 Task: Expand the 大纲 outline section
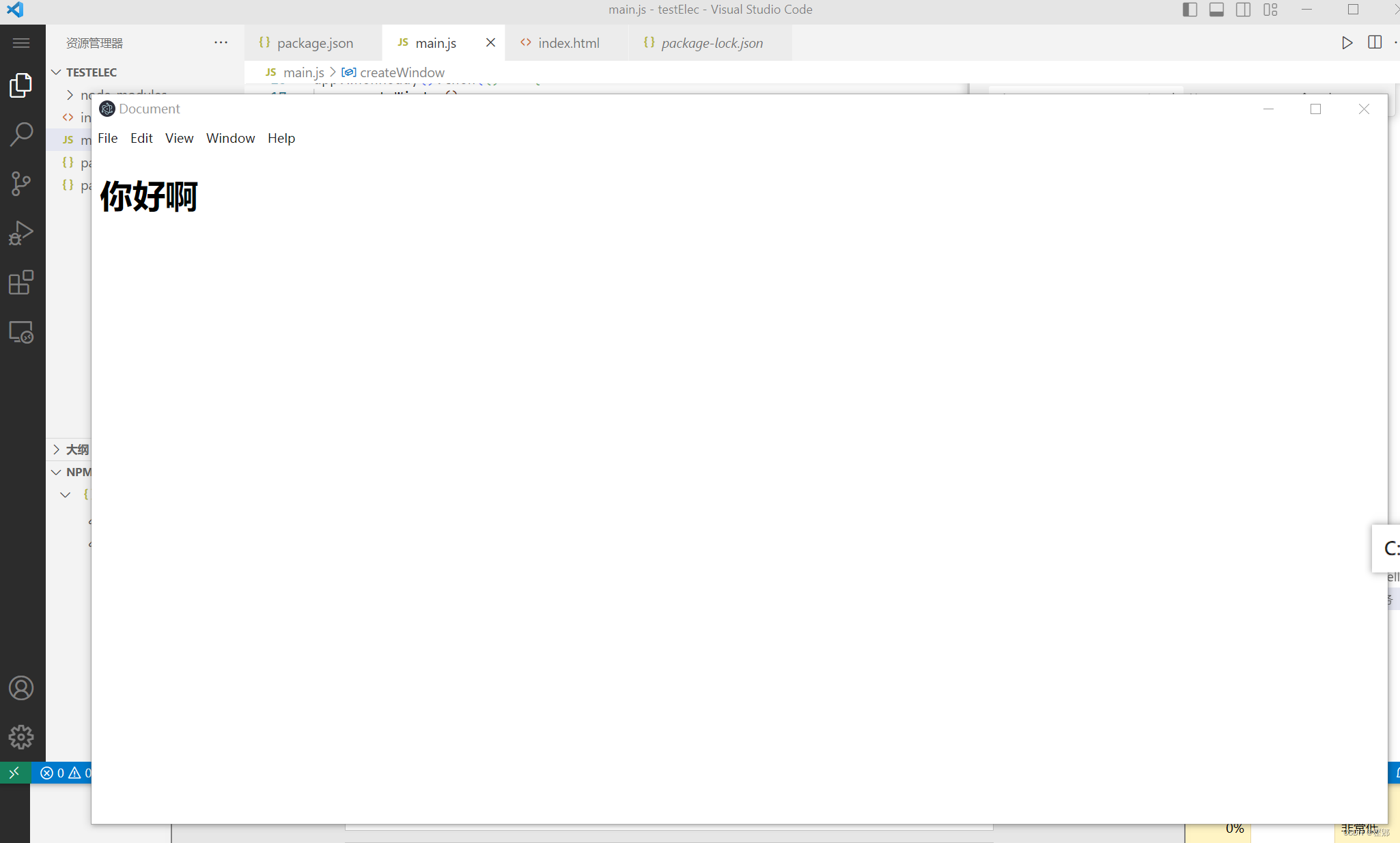tap(57, 450)
